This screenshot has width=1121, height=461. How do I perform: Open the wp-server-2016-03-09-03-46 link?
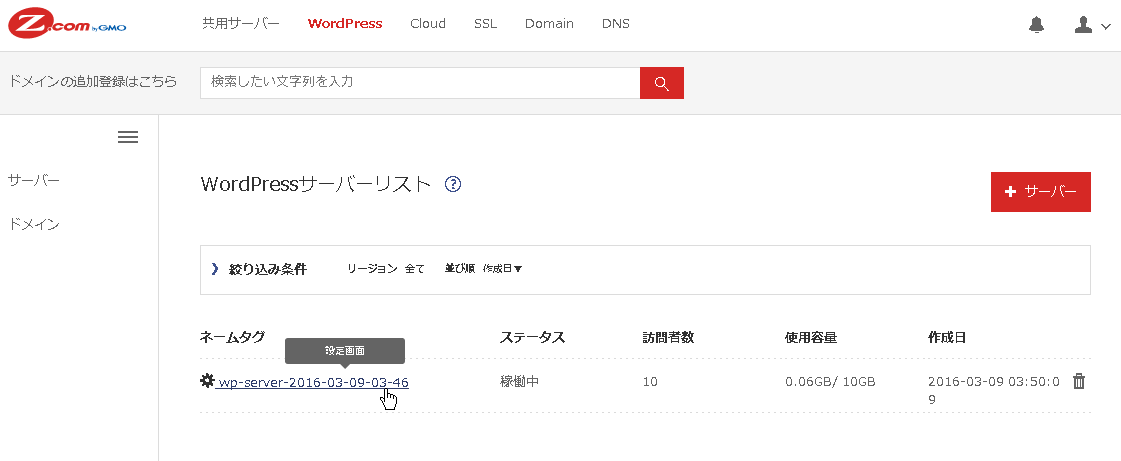click(x=313, y=382)
